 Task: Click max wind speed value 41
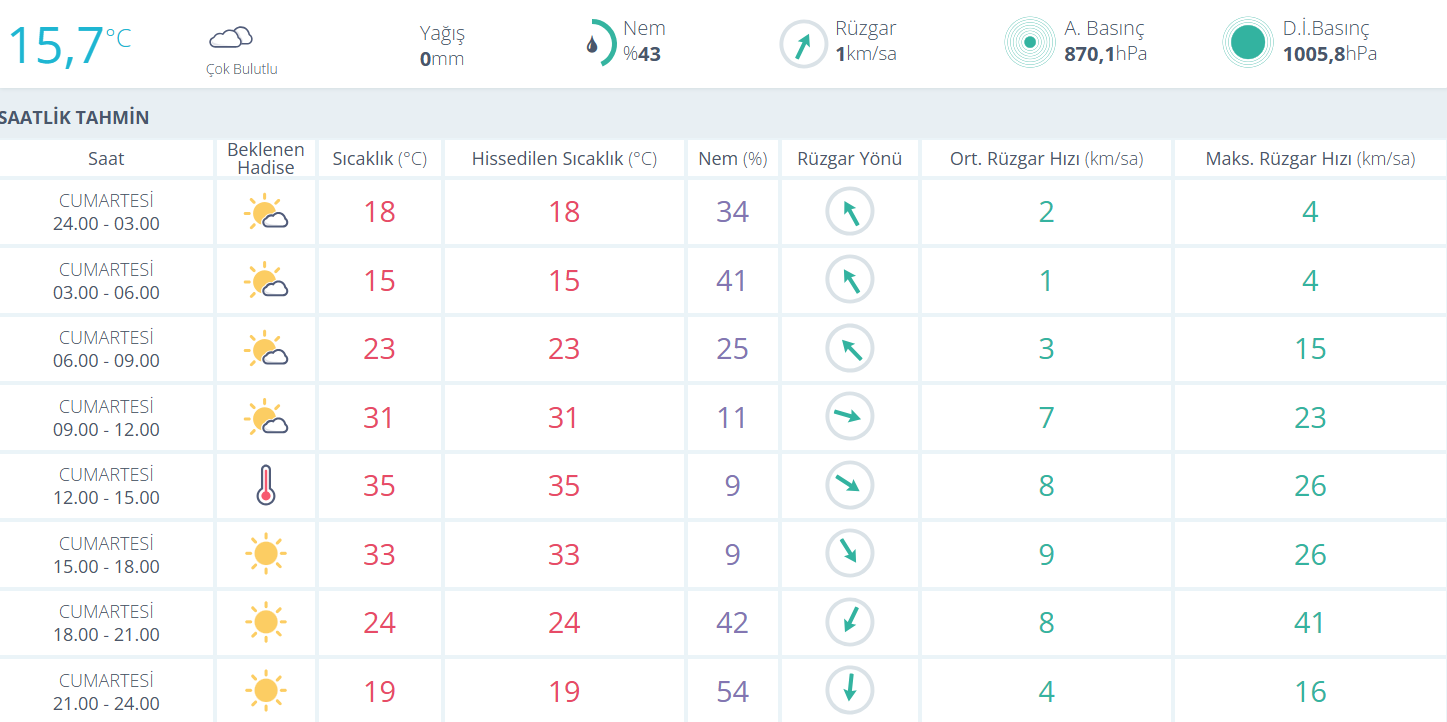click(x=1309, y=623)
